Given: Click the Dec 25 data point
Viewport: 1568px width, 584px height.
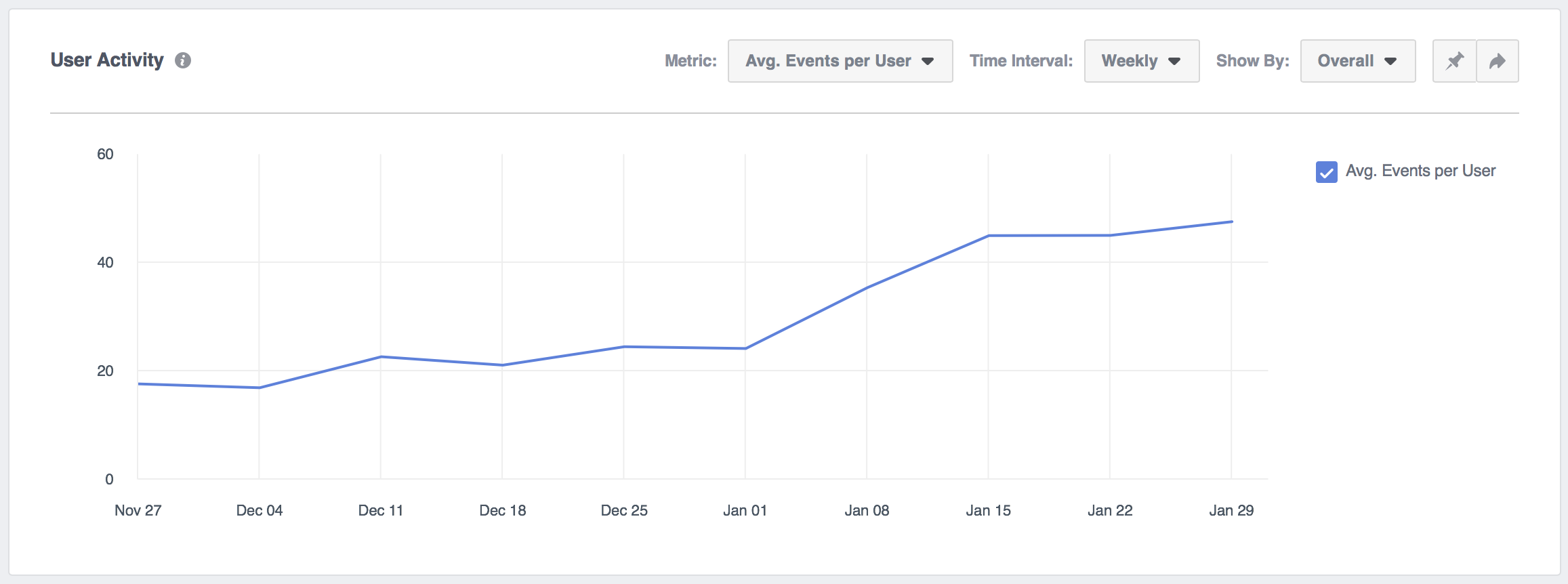Looking at the screenshot, I should point(624,347).
